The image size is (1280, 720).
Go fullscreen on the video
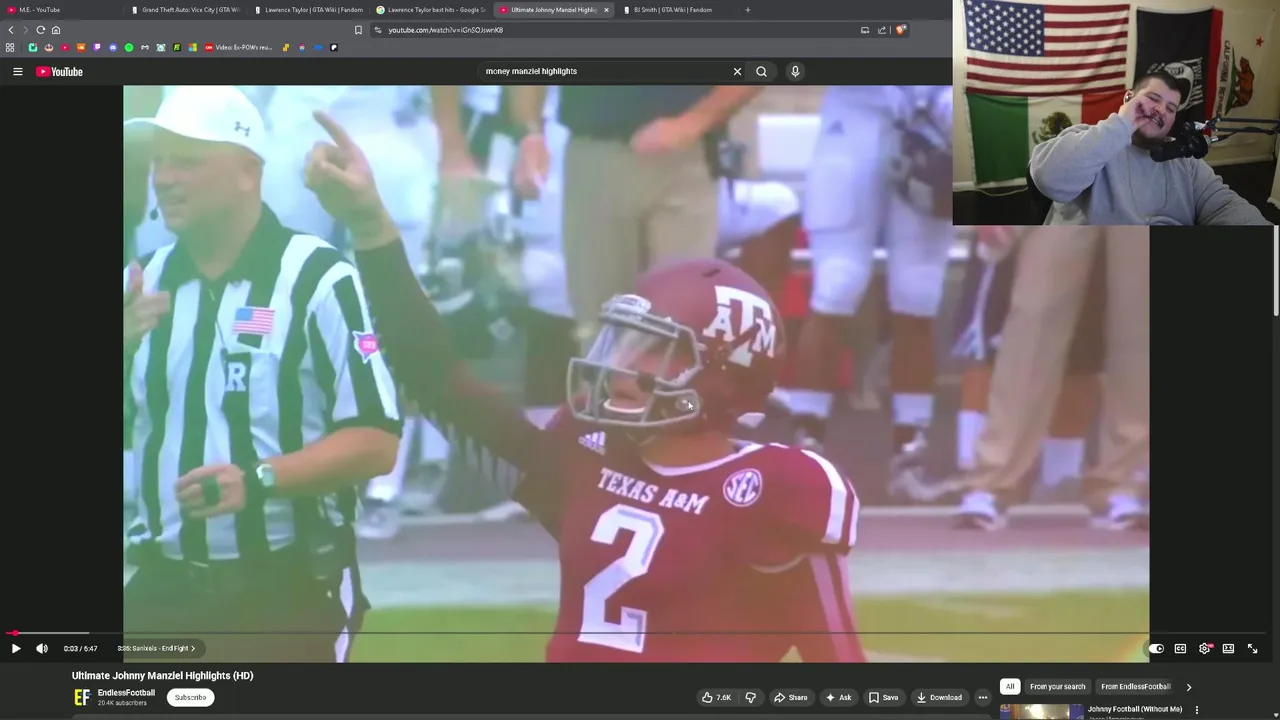click(1252, 648)
